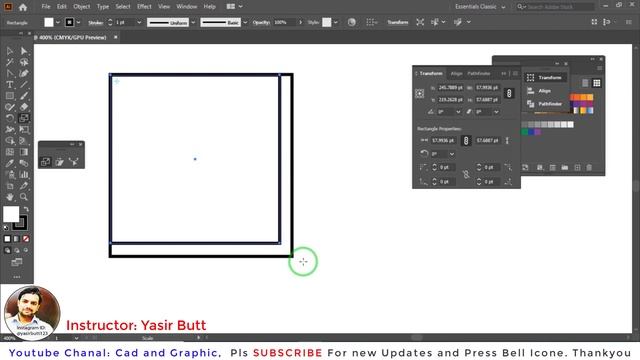
Task: Select the Selection tool
Action: (9, 51)
